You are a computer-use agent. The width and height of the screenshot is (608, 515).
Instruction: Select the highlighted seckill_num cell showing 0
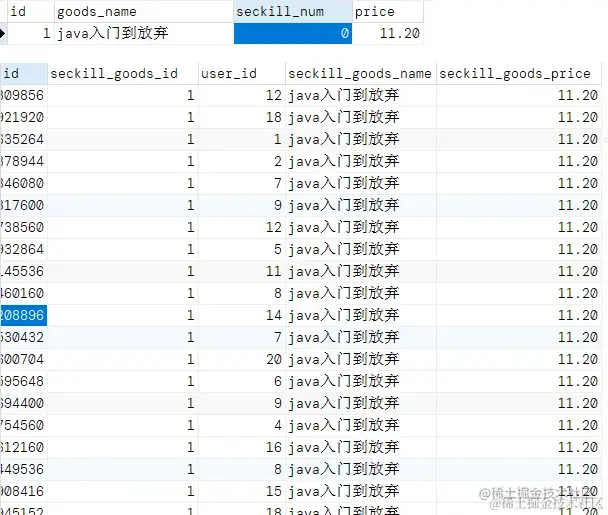click(x=293, y=33)
